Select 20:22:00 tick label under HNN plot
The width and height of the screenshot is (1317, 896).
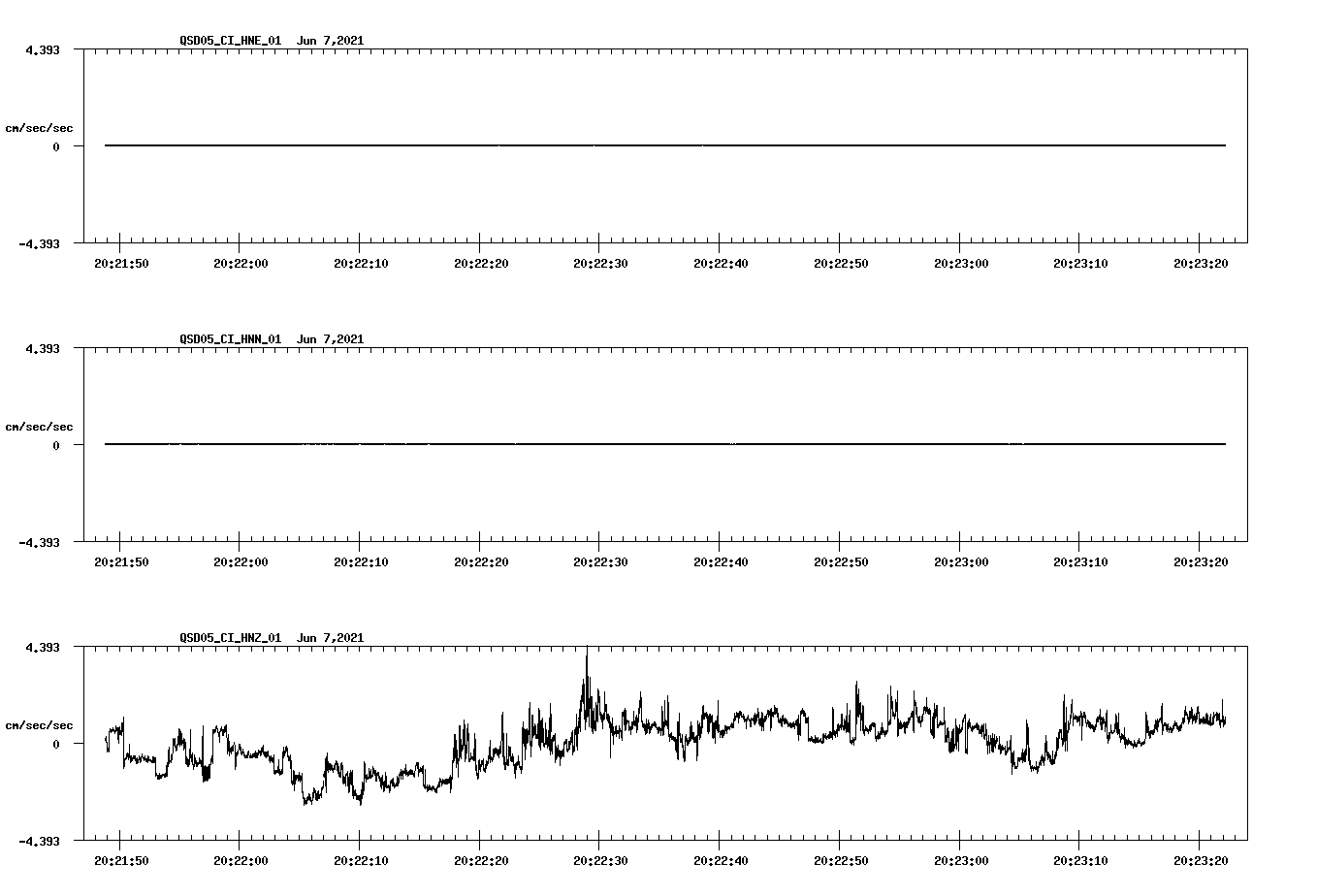click(x=241, y=561)
